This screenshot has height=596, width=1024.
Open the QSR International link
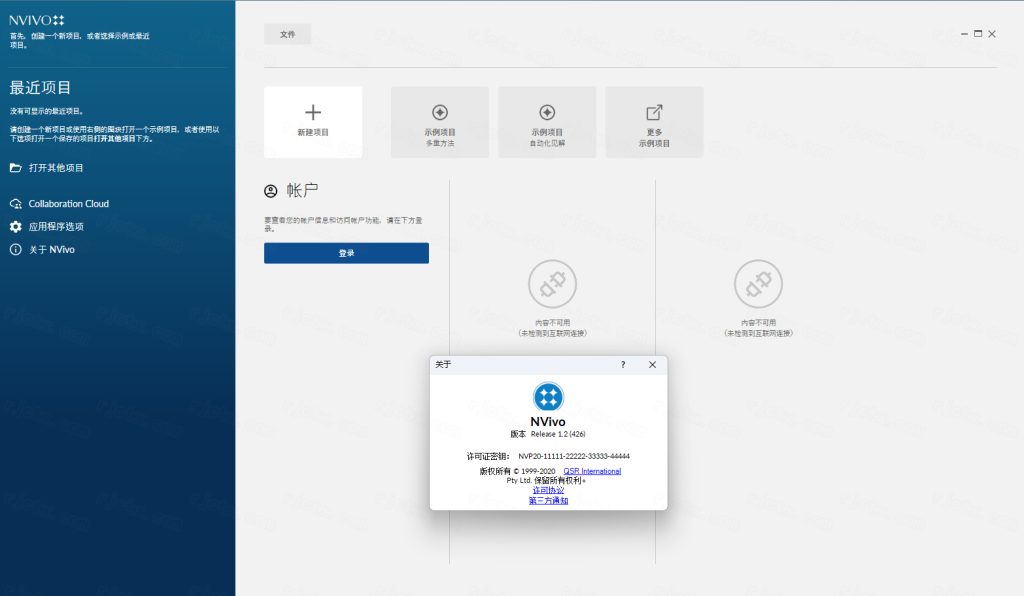click(x=592, y=471)
